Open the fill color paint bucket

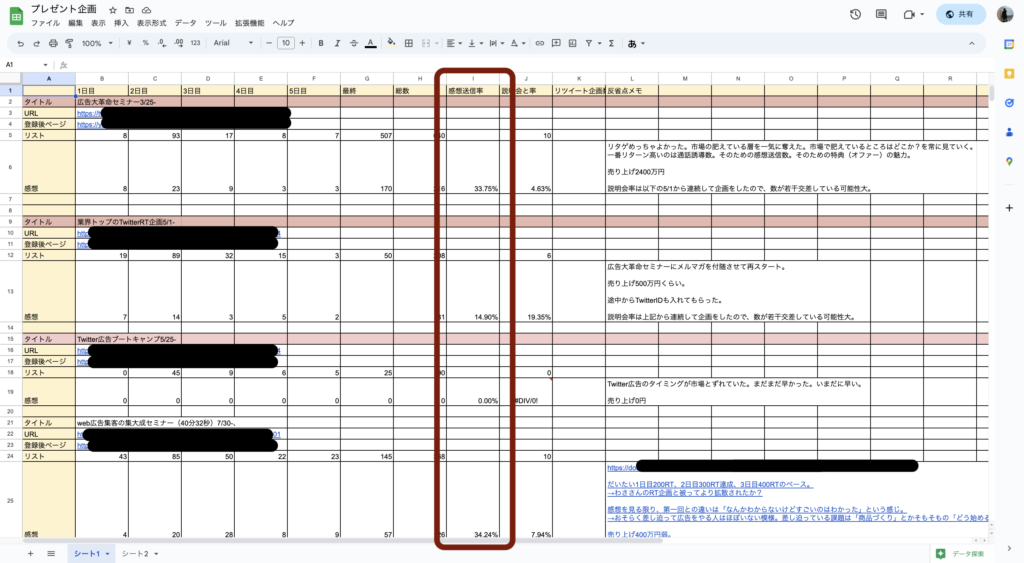[391, 43]
